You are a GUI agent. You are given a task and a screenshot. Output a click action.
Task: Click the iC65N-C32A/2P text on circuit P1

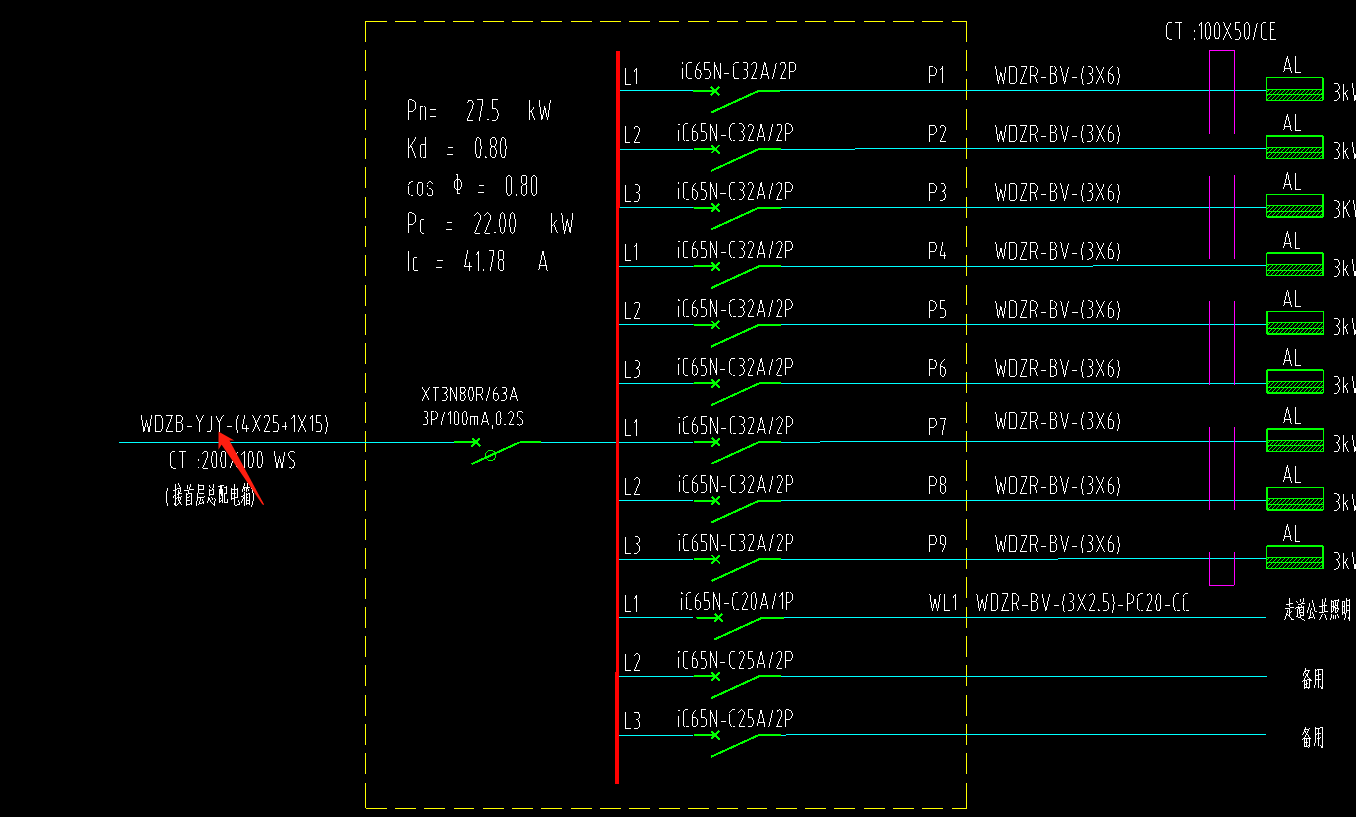pos(738,72)
